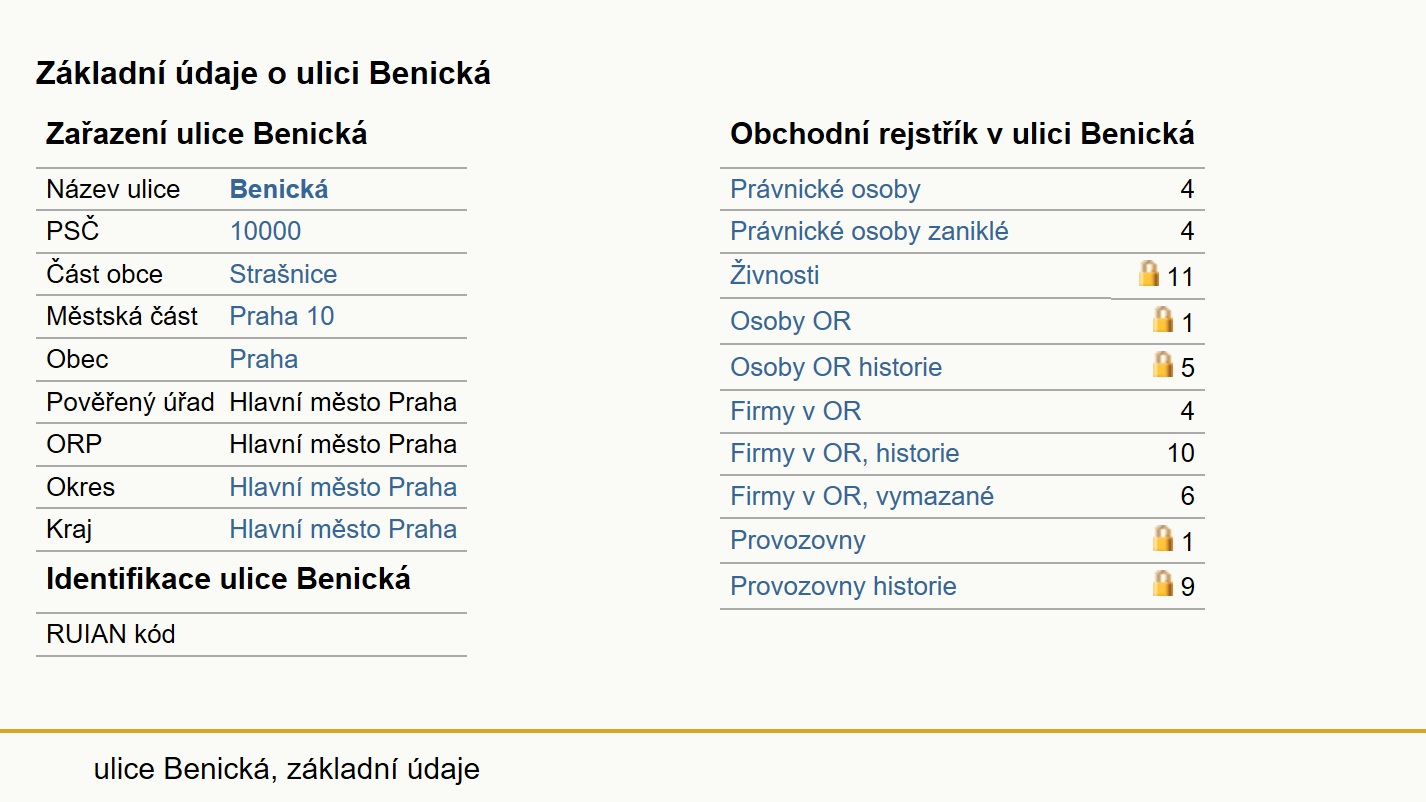Open Kraj Hlavní město Praha link
The image size is (1426, 802).
[343, 529]
